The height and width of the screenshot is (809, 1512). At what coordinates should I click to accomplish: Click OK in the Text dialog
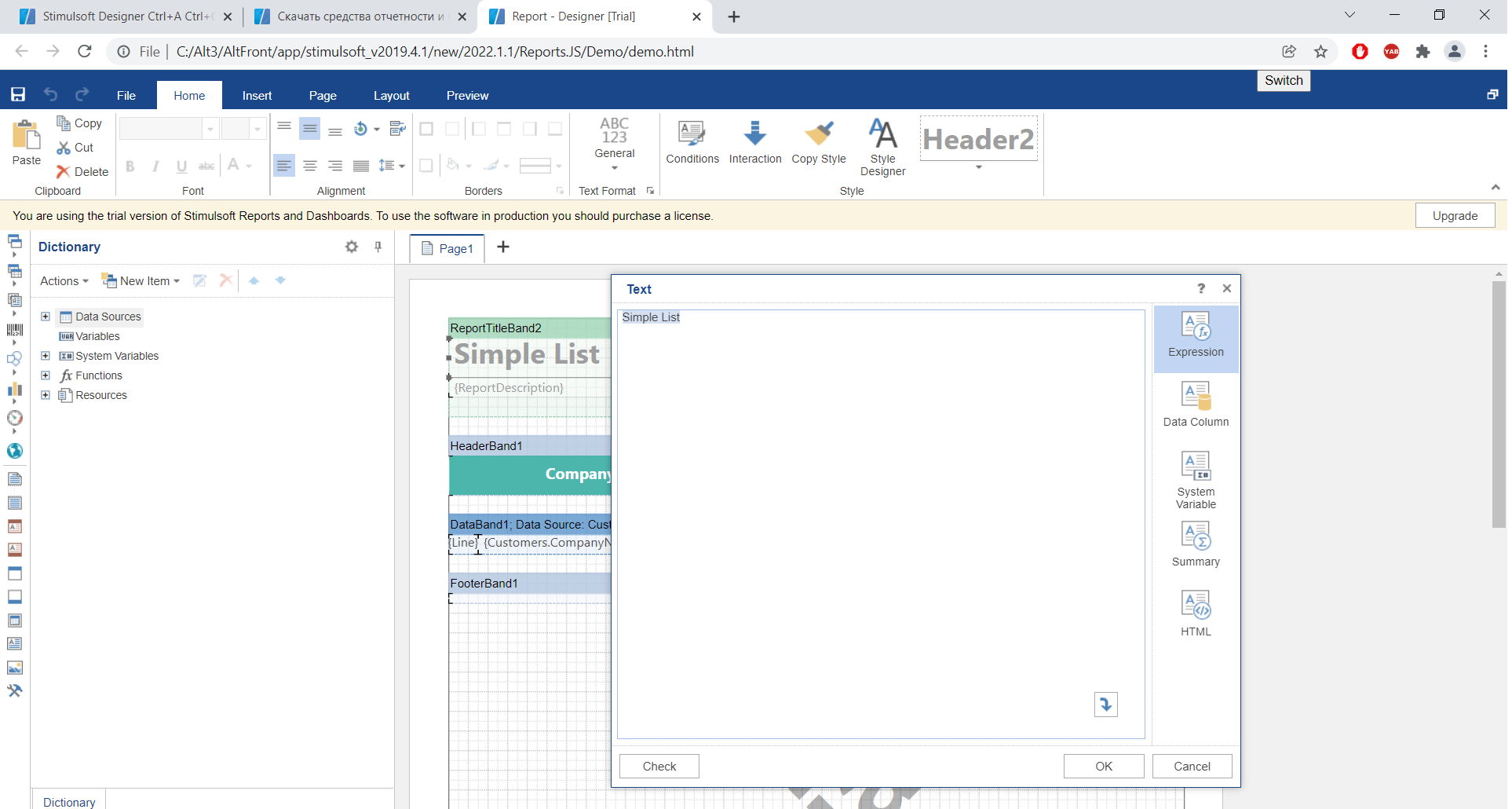pyautogui.click(x=1104, y=767)
